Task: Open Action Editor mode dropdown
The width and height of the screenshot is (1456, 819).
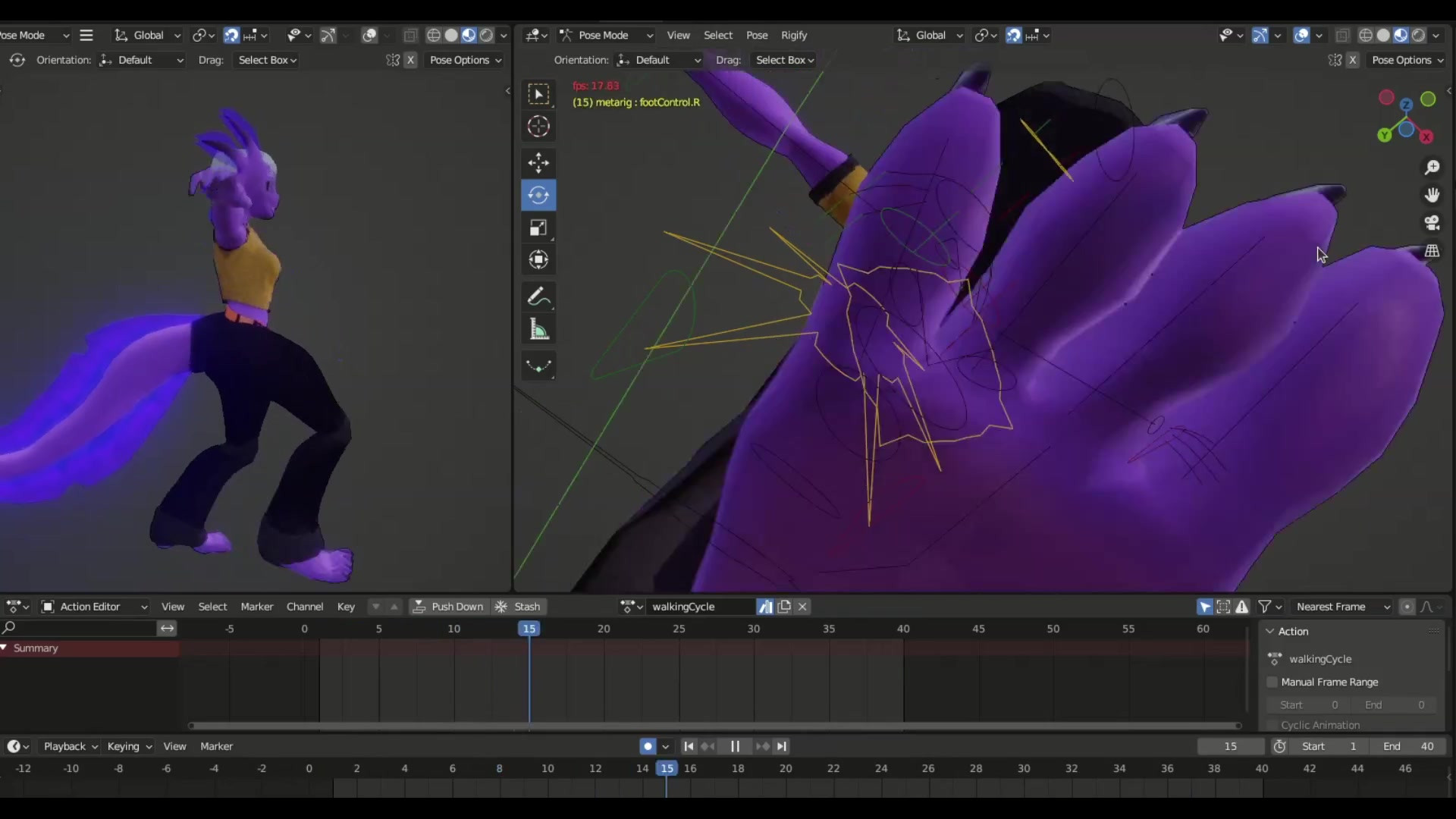Action: coord(94,607)
